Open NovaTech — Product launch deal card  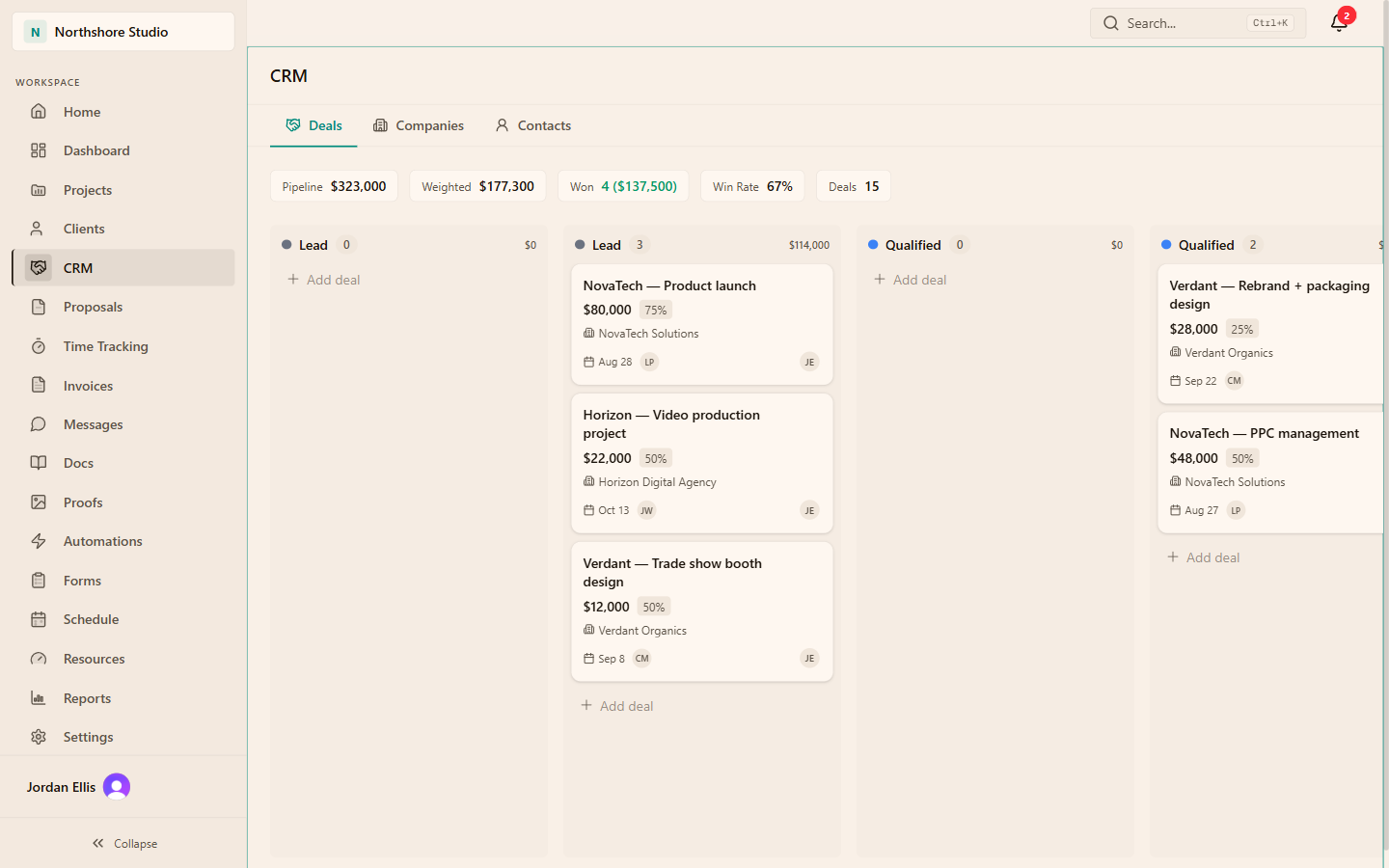click(702, 325)
